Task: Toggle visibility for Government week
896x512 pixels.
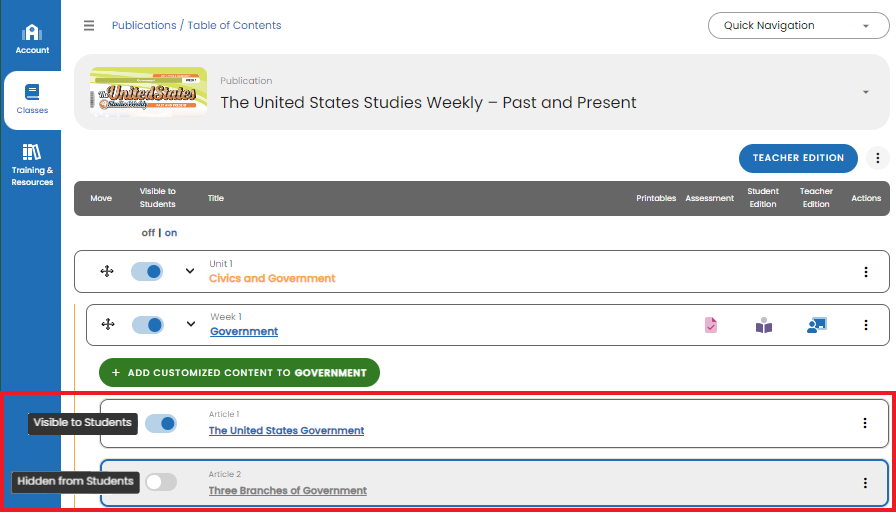Action: point(148,325)
